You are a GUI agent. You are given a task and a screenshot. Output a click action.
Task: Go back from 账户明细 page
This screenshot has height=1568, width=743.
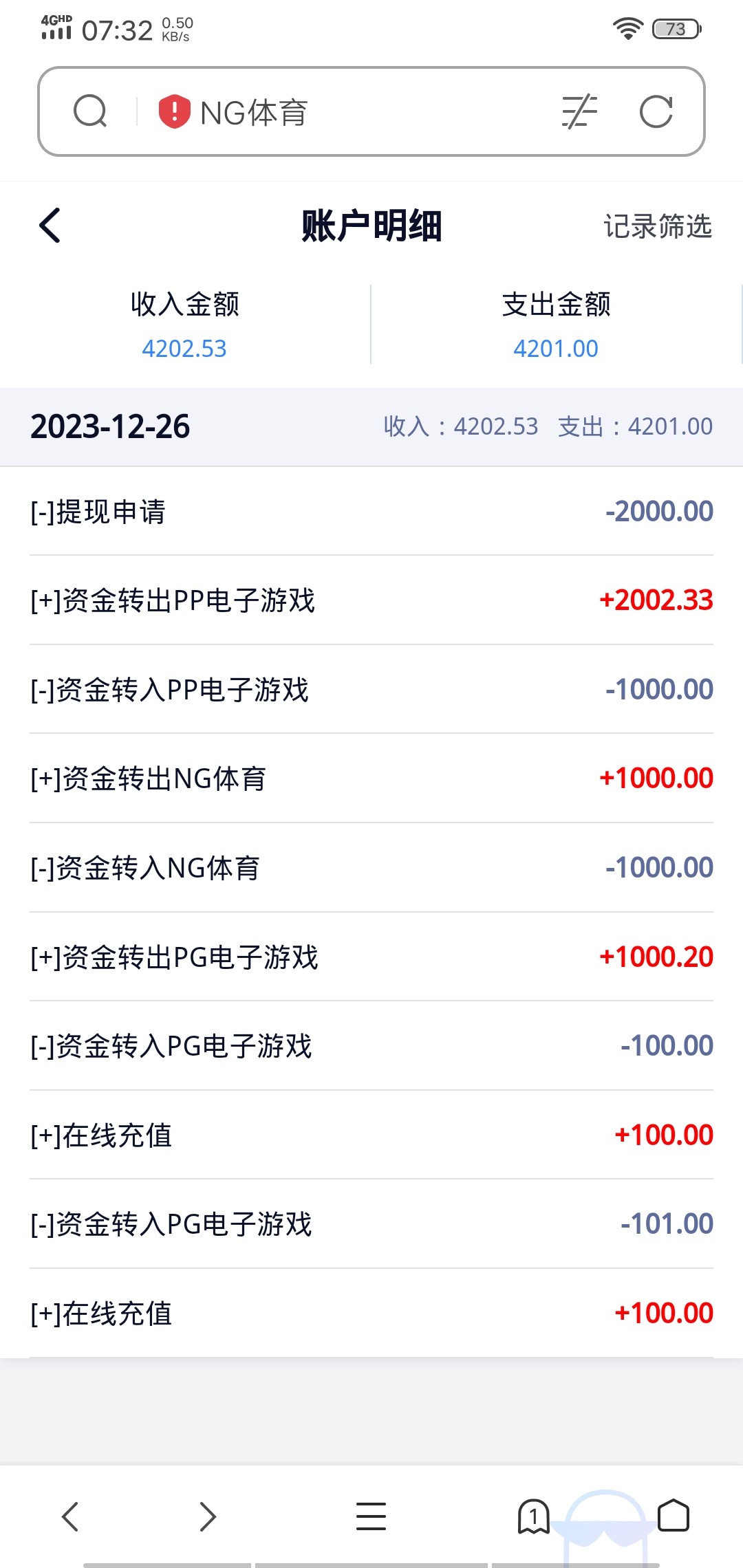tap(50, 226)
